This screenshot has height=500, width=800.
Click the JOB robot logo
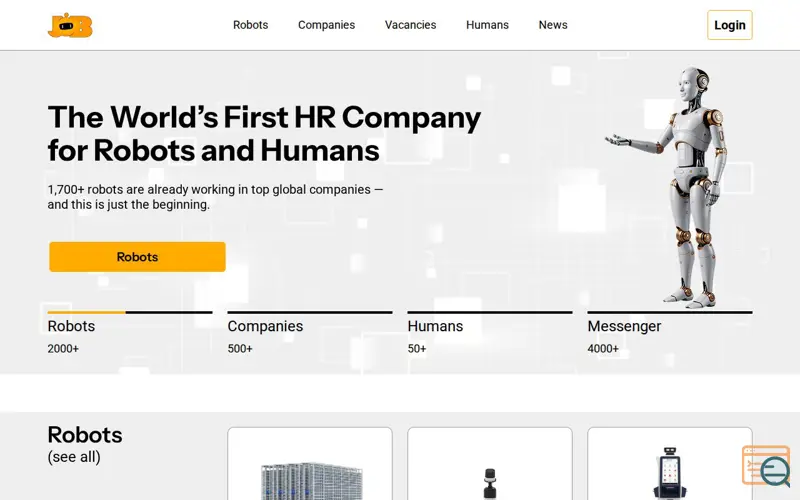click(70, 26)
